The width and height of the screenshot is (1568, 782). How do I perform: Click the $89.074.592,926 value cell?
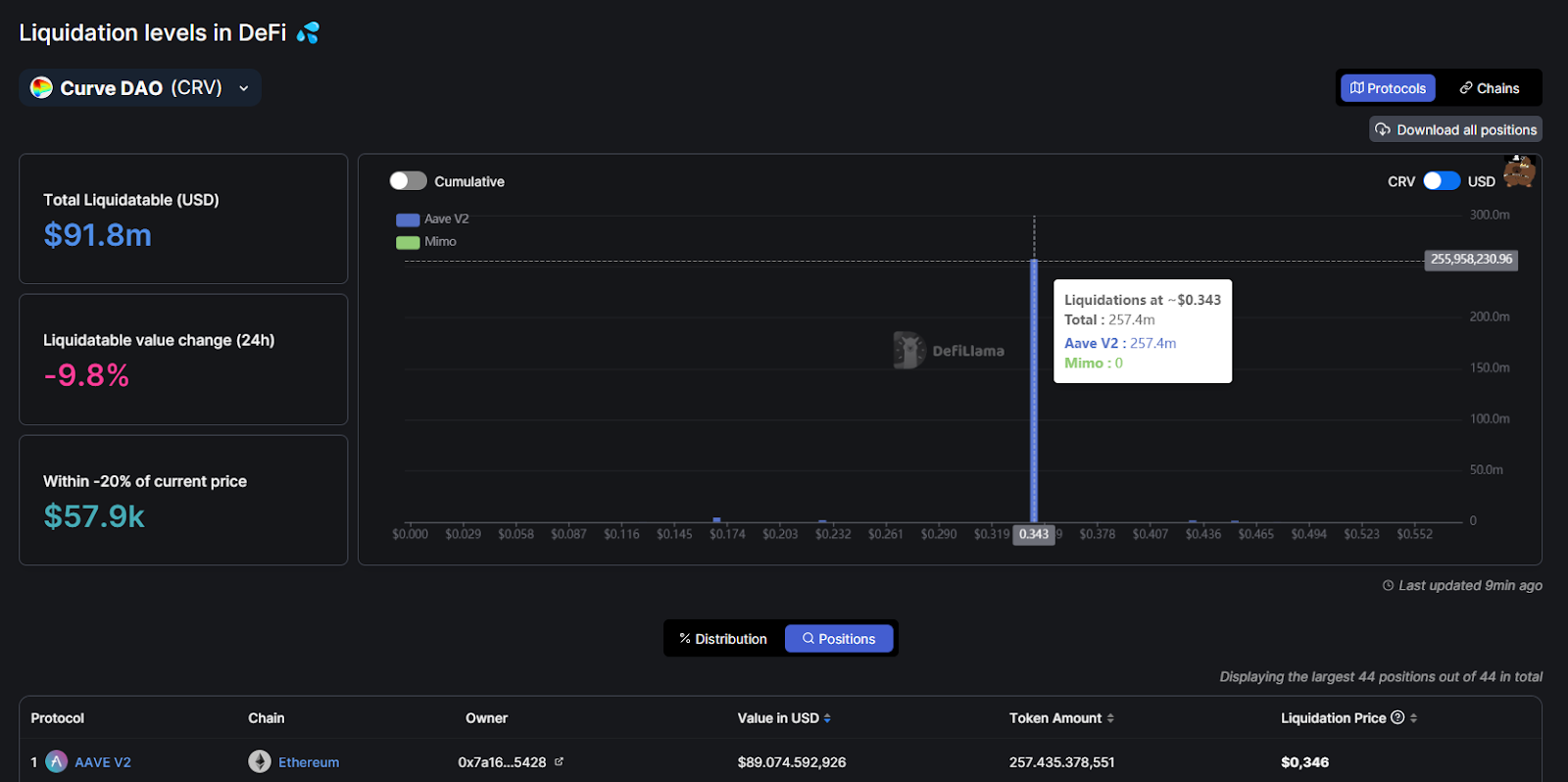click(792, 762)
